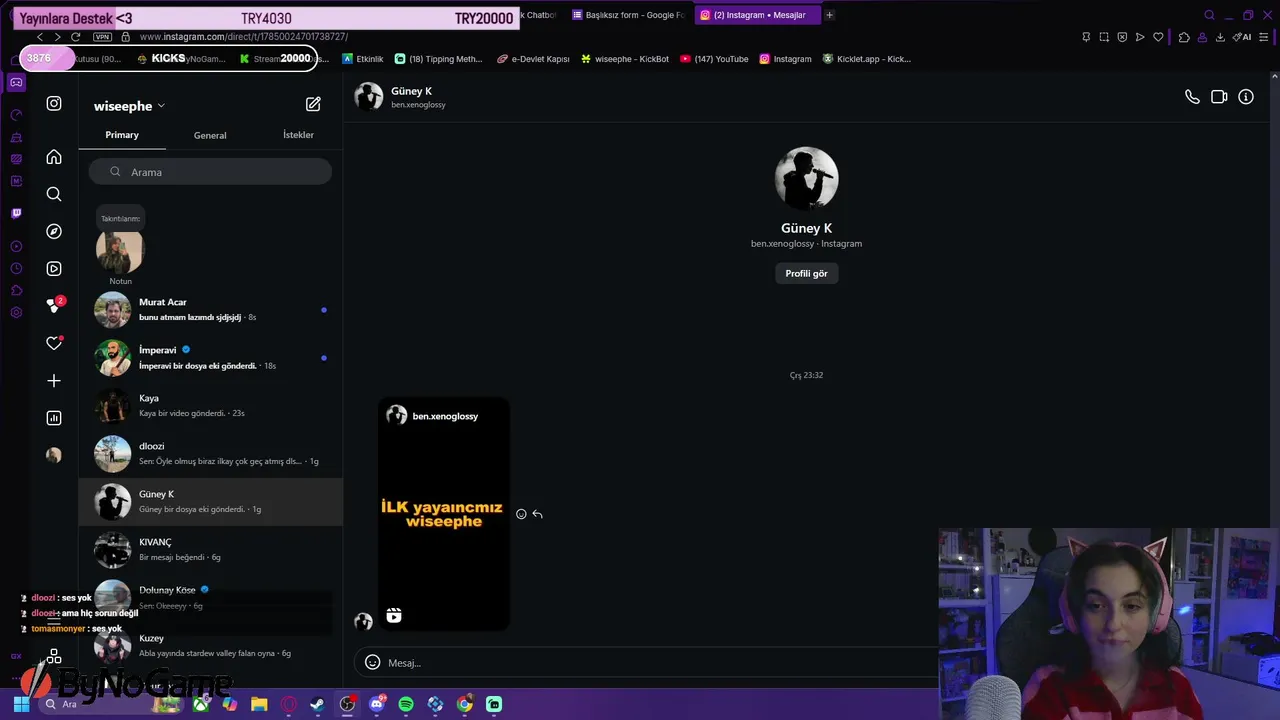Open the Murat Acar conversation
This screenshot has width=1280, height=720.
[210, 309]
